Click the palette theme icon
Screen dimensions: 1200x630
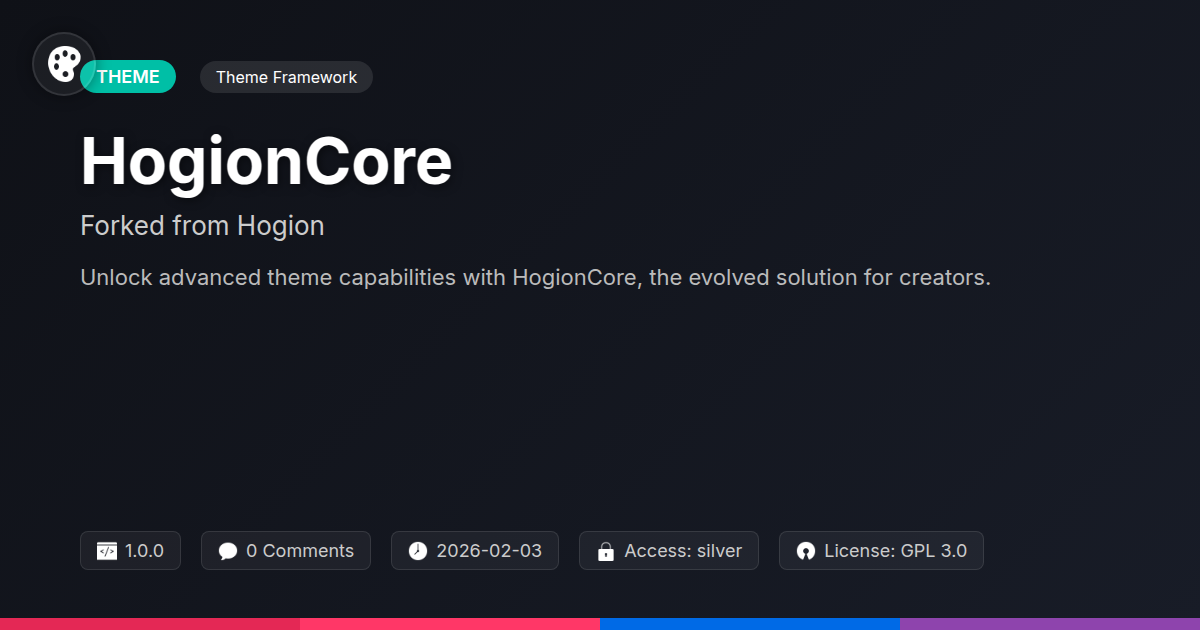pos(64,64)
